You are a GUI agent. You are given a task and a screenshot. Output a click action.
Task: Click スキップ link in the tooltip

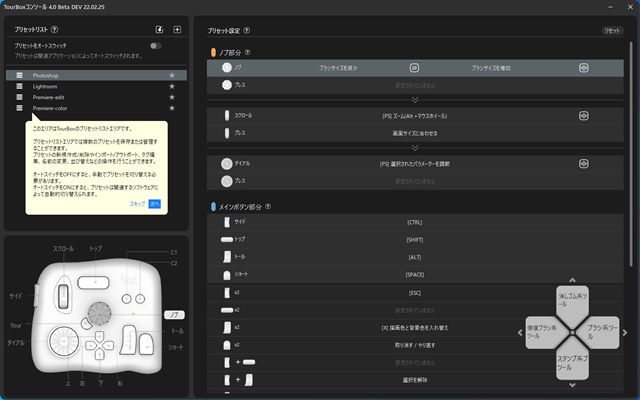(x=137, y=204)
